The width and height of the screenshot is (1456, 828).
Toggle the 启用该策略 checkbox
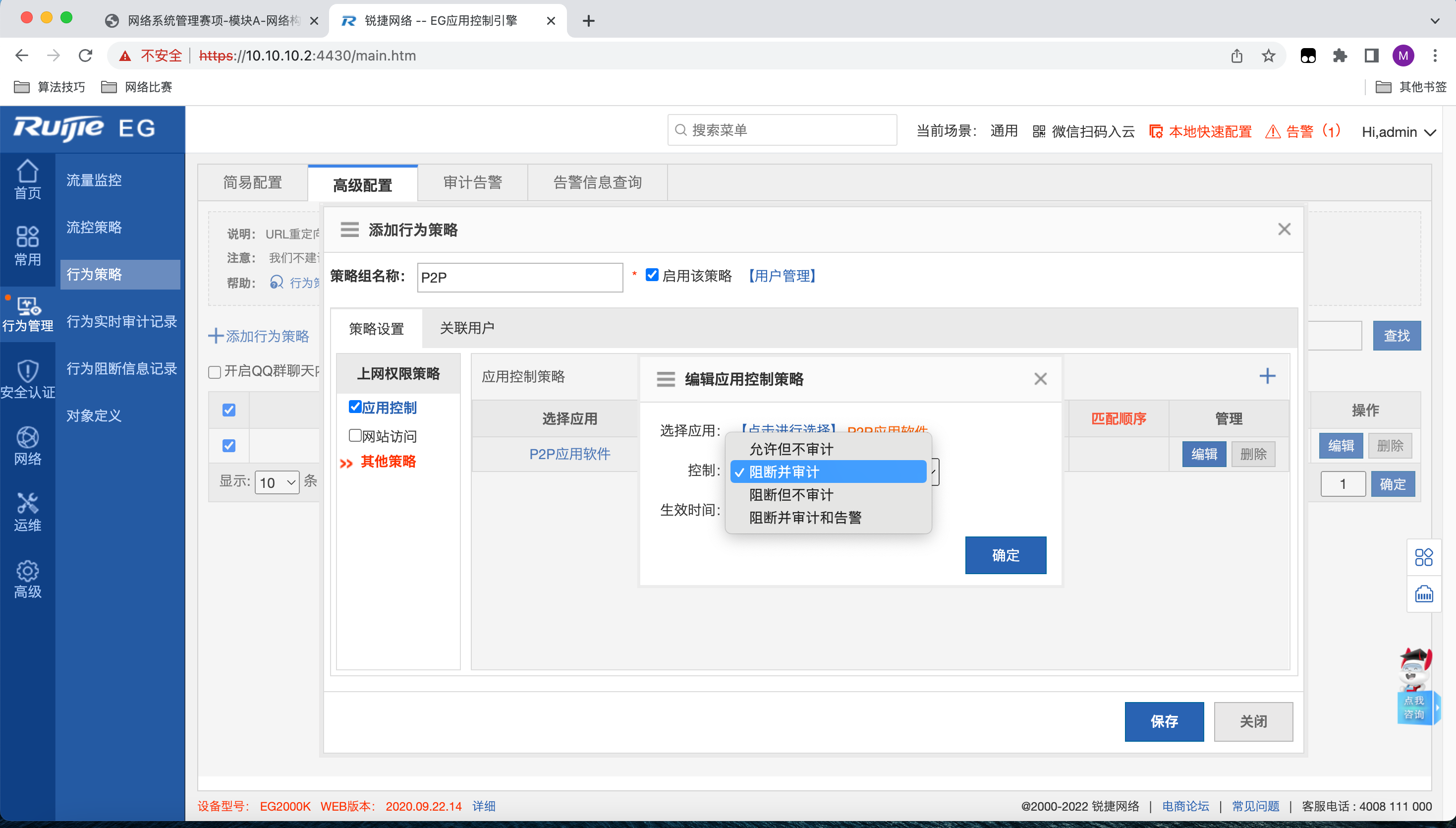tap(652, 275)
